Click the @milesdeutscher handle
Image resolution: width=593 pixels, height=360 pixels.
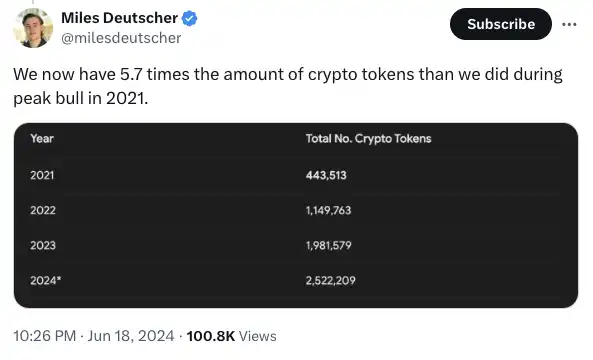tap(121, 38)
